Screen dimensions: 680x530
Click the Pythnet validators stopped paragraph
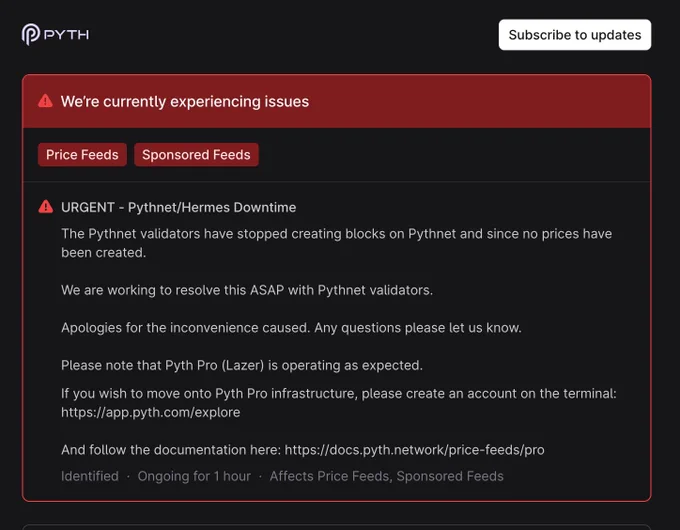point(337,243)
